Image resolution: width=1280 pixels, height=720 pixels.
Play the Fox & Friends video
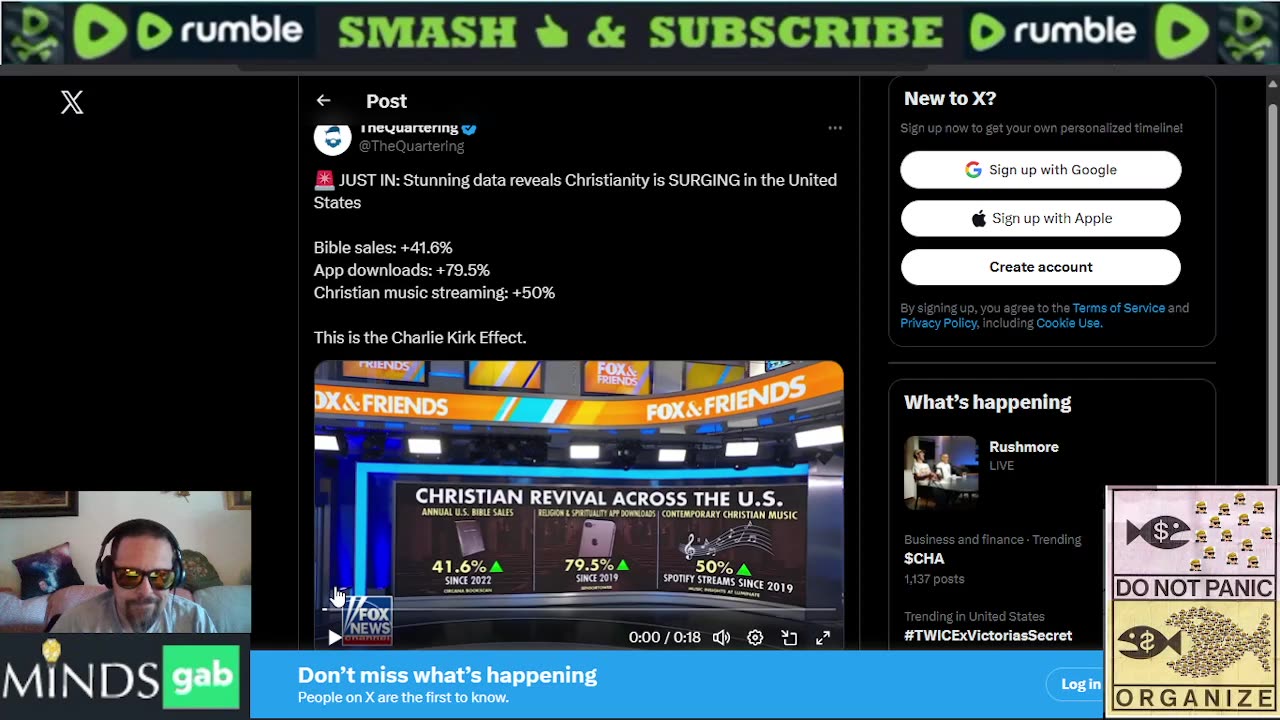coord(334,637)
